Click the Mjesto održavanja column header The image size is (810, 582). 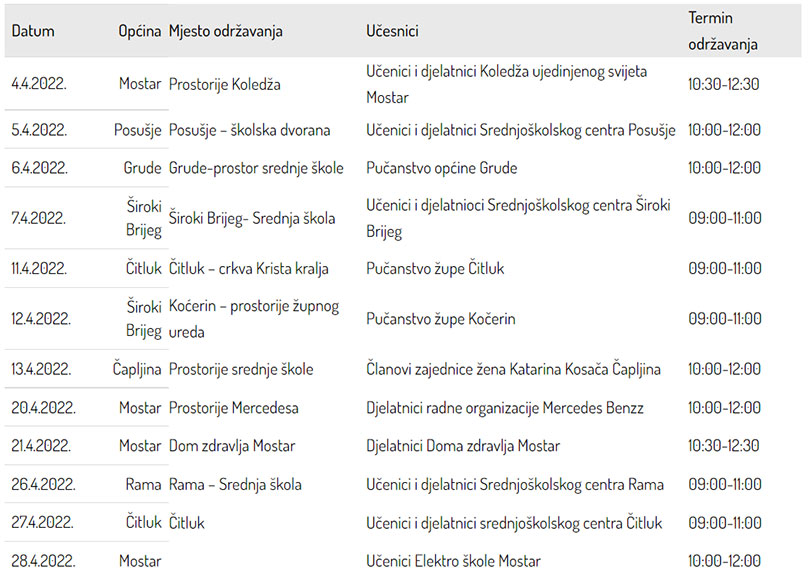(225, 31)
